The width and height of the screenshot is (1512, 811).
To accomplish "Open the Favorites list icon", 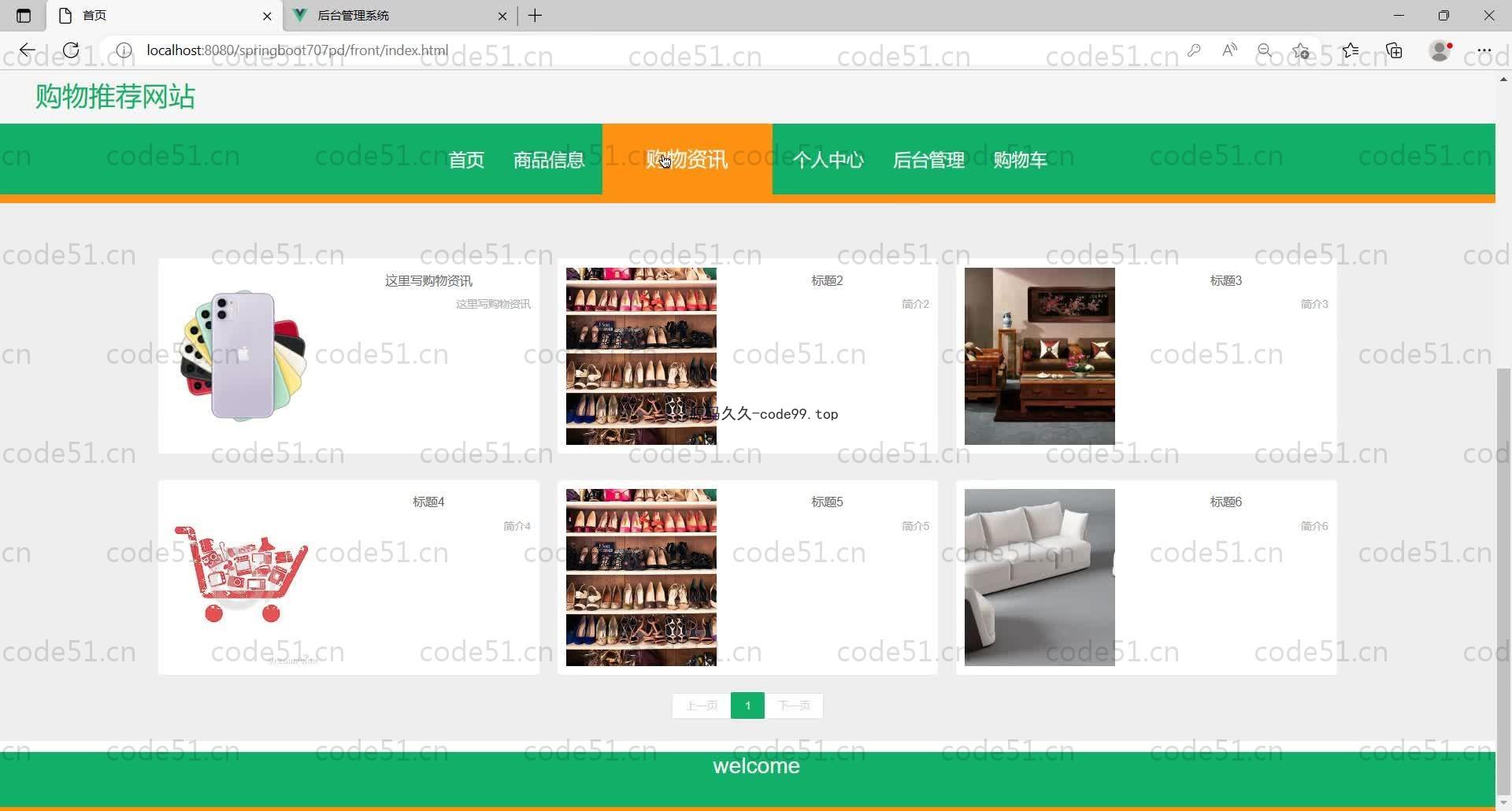I will pyautogui.click(x=1351, y=50).
